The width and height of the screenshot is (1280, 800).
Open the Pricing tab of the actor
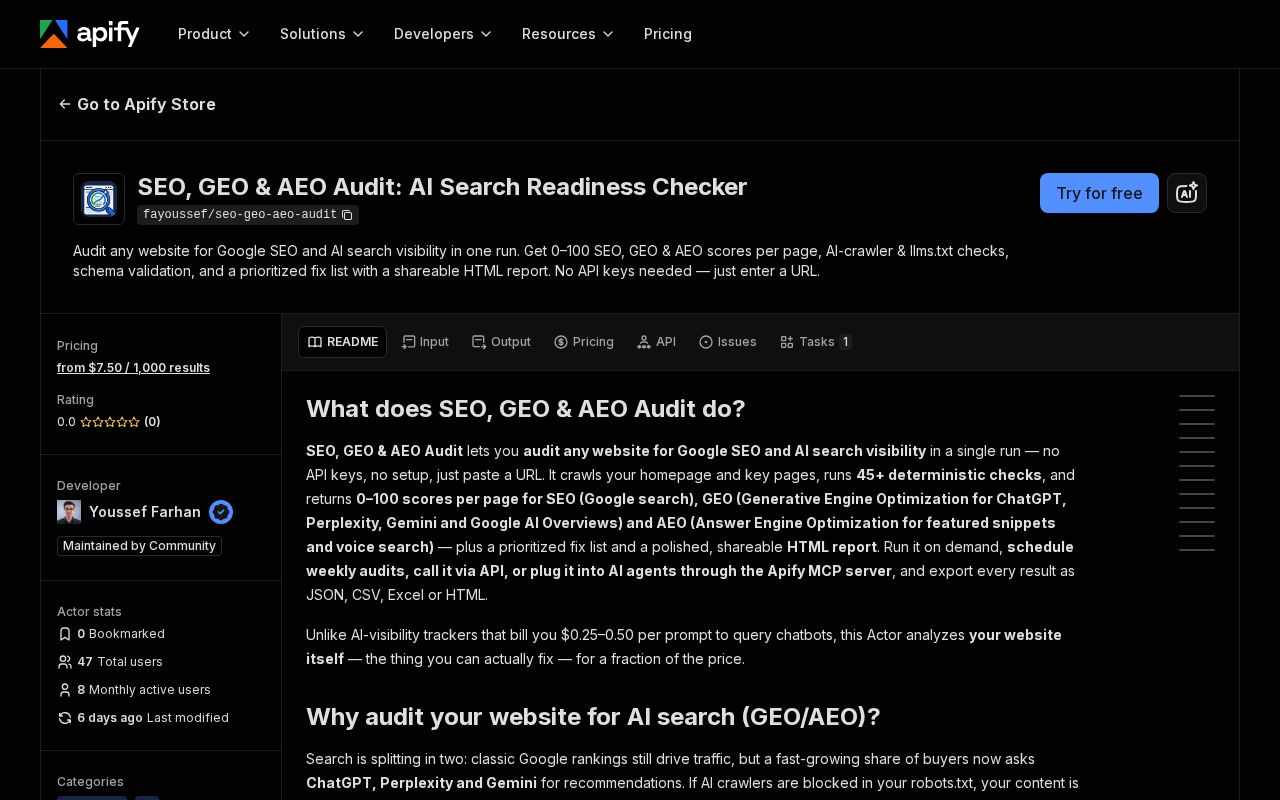(584, 342)
